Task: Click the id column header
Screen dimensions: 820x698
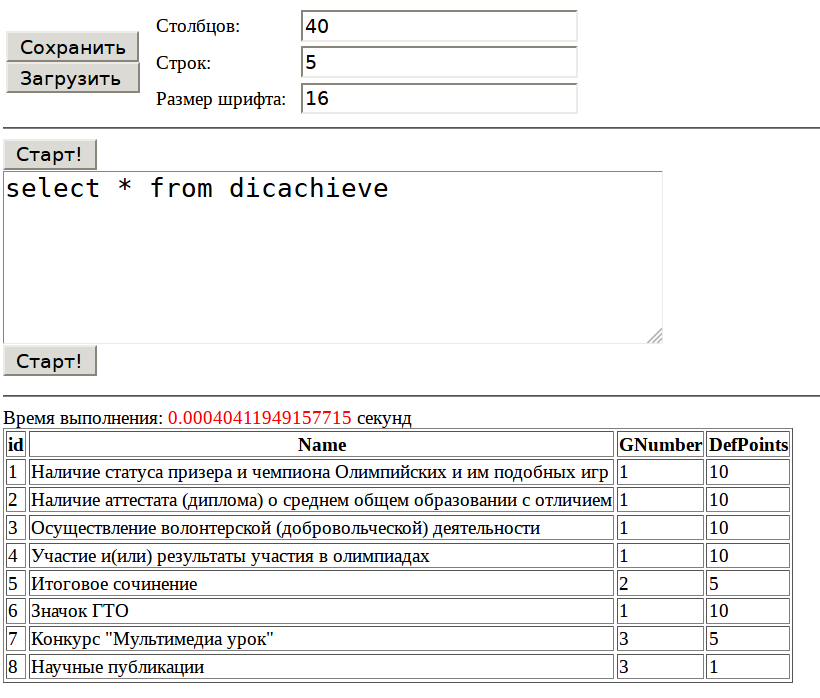Action: [x=16, y=444]
